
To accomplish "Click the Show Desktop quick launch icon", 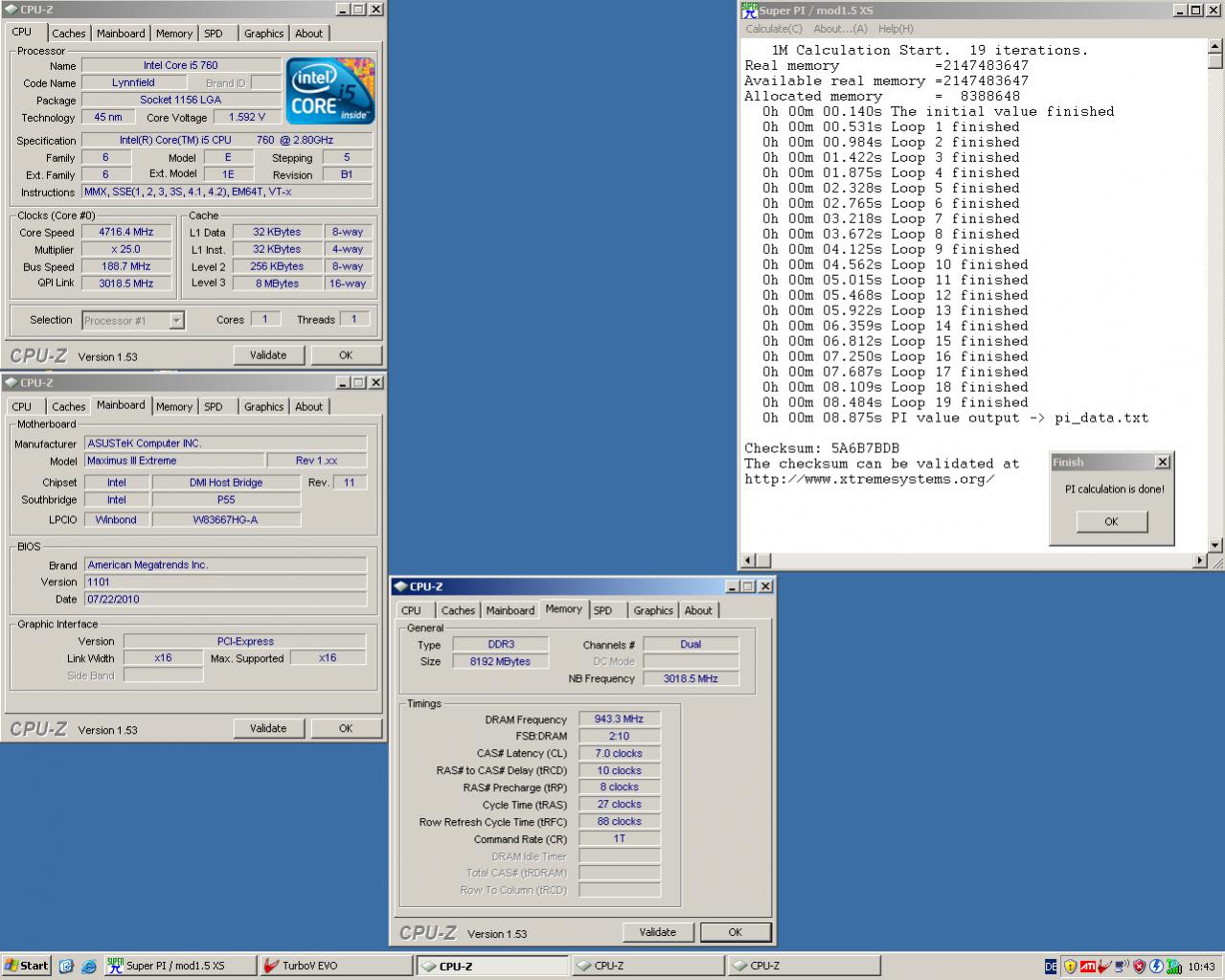I will 66,966.
